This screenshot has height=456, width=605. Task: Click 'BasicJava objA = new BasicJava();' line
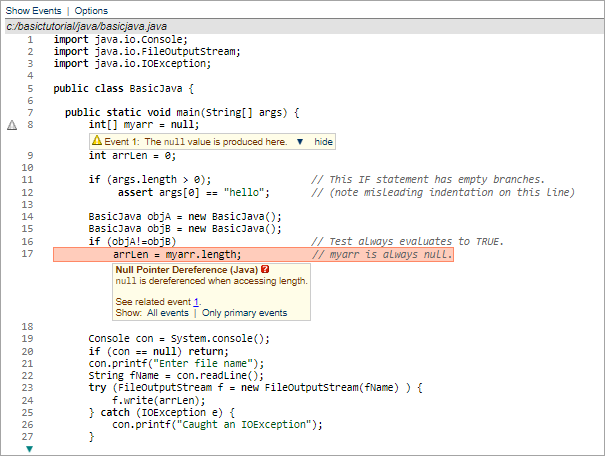click(x=185, y=216)
